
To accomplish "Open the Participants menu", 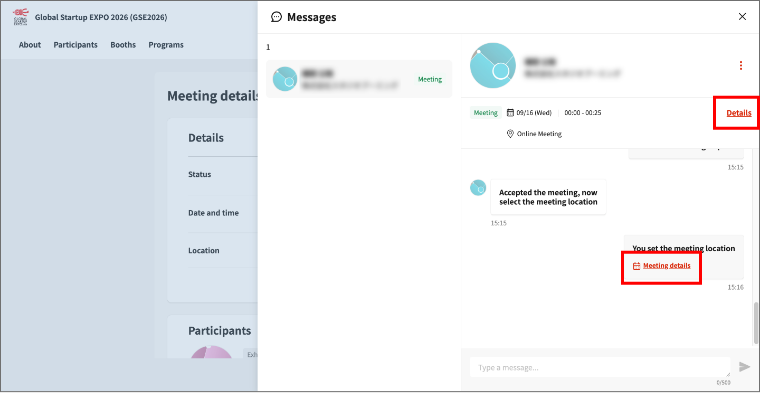I will 76,45.
